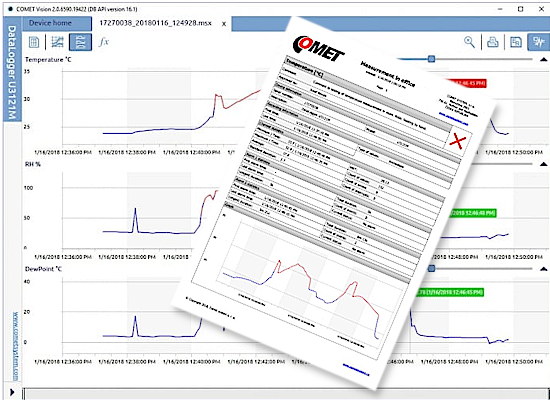The height and width of the screenshot is (400, 550).
Task: Click 'Measurement in office' report title
Action: pyautogui.click(x=388, y=74)
